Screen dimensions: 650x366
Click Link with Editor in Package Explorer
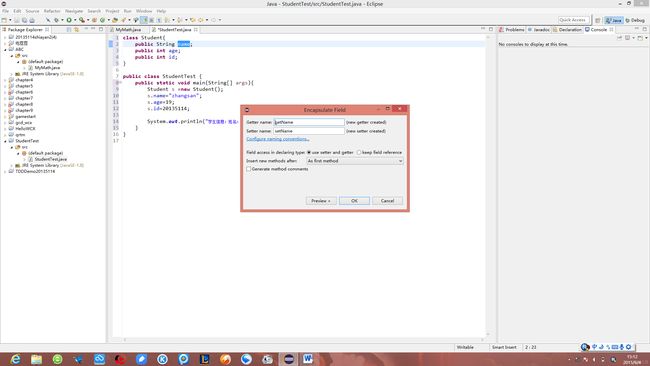pos(76,29)
